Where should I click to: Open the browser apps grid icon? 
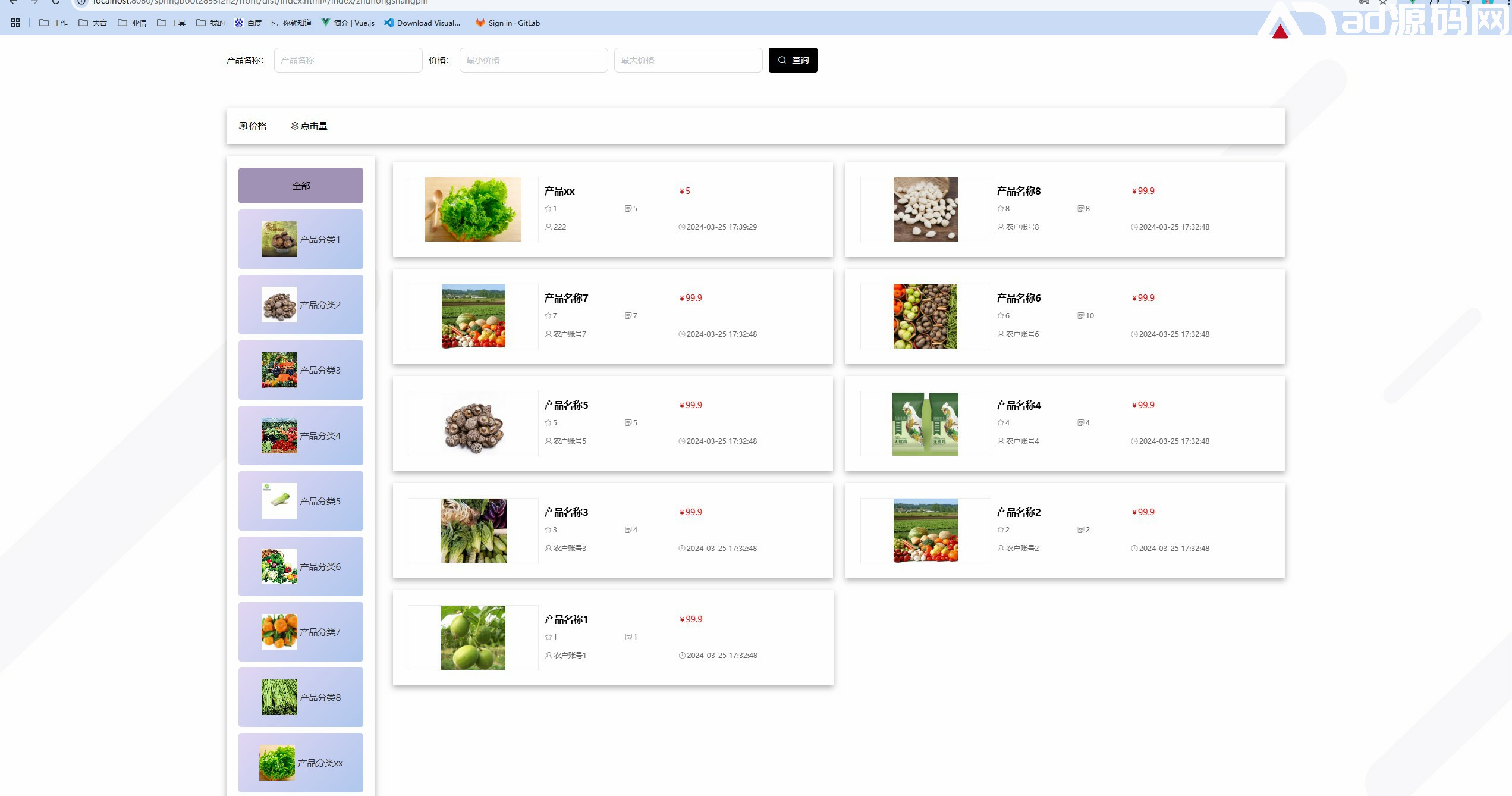point(15,23)
